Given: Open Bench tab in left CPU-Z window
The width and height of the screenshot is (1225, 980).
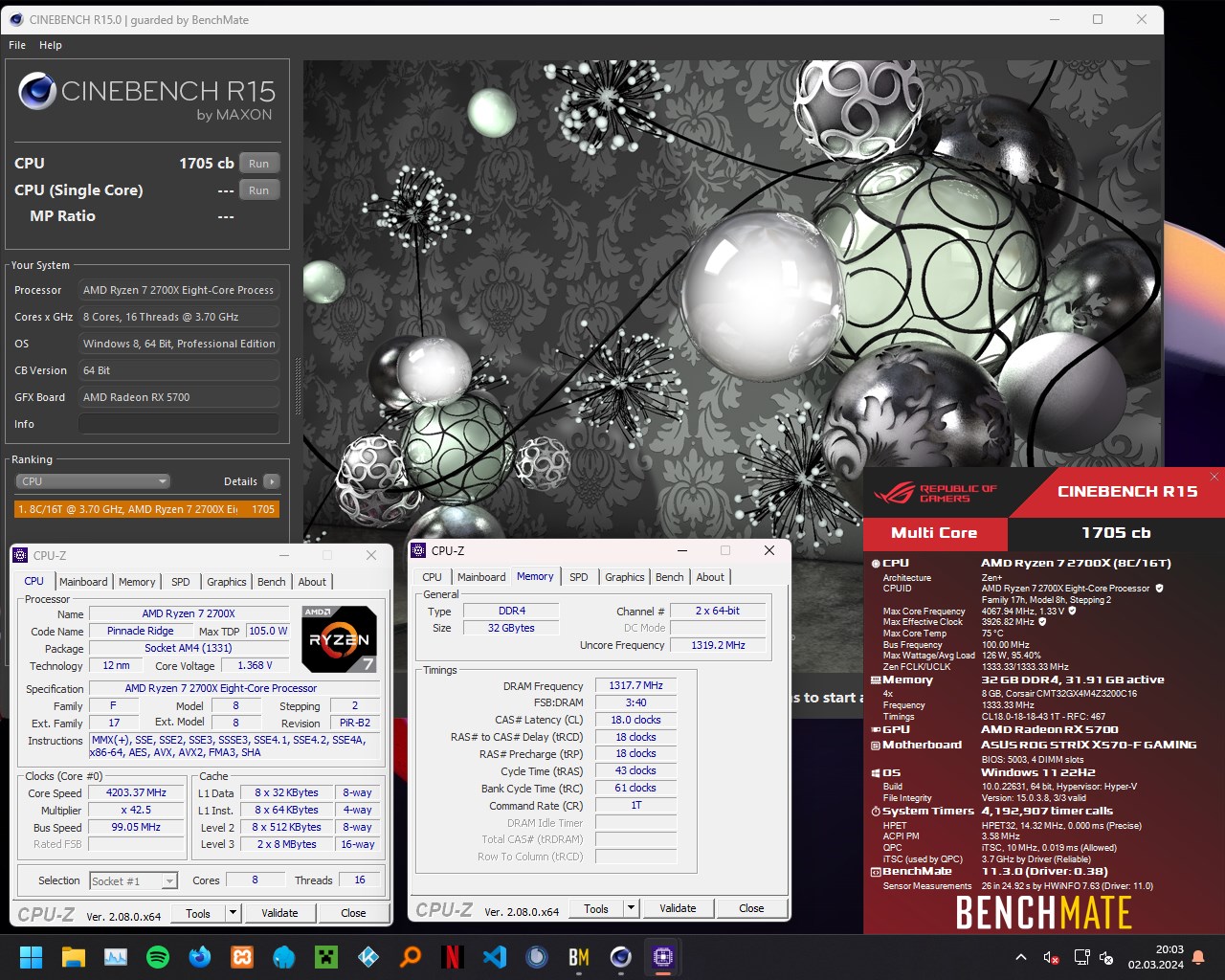Looking at the screenshot, I should pos(272,582).
